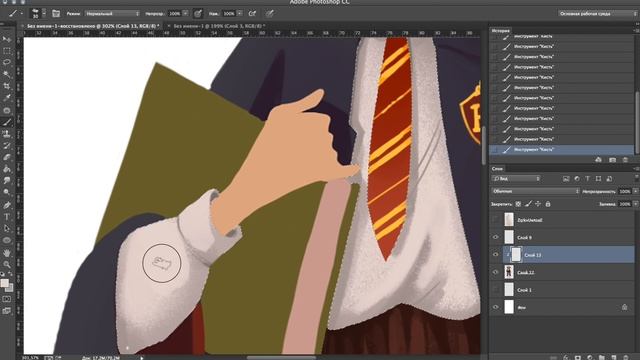This screenshot has width=640, height=360.
Task: Select the Healing Brush tool
Action: 7,110
